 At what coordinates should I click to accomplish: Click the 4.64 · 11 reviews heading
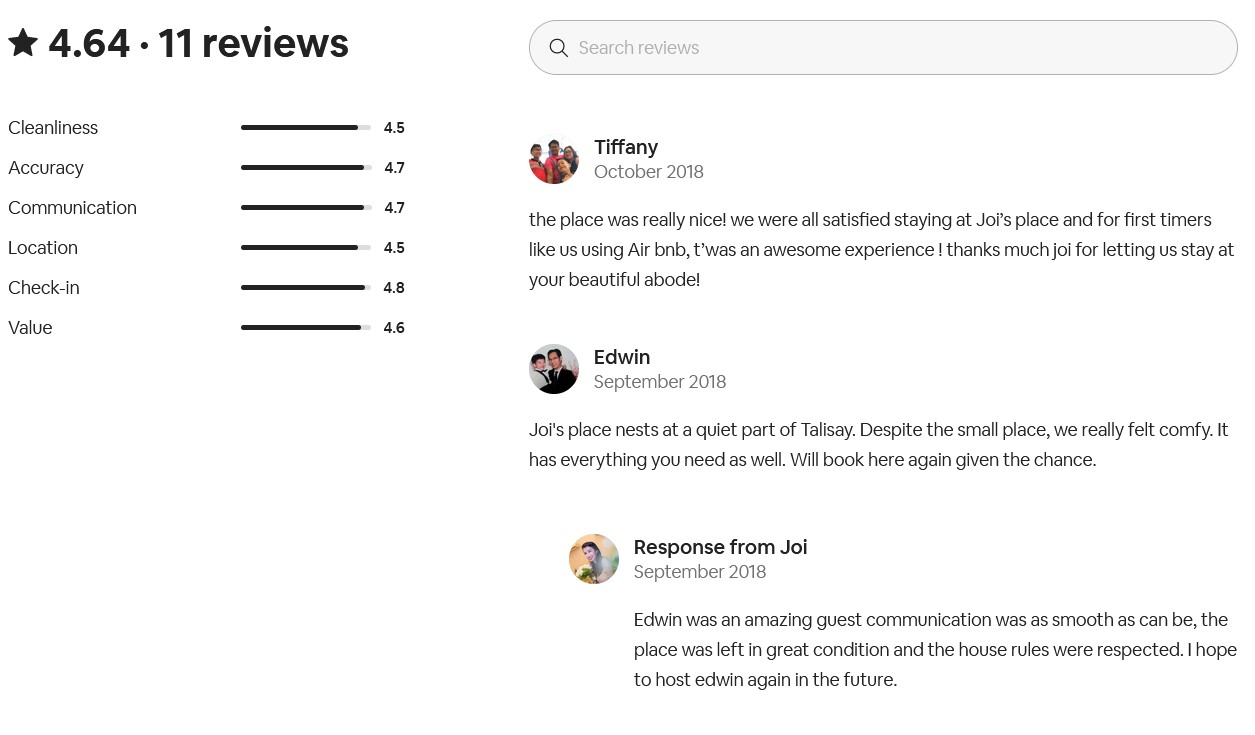(x=198, y=43)
